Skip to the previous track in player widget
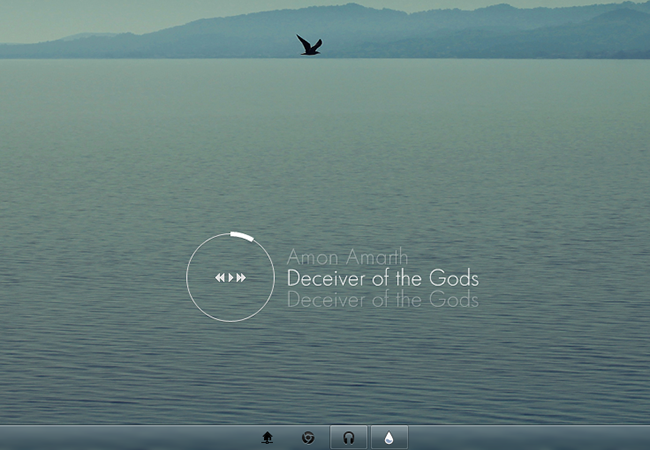The width and height of the screenshot is (650, 450). pos(220,278)
